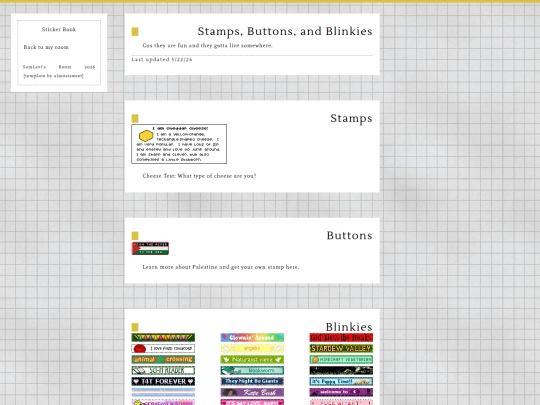
Task: Click the black starry night blinkie
Action: point(341,371)
